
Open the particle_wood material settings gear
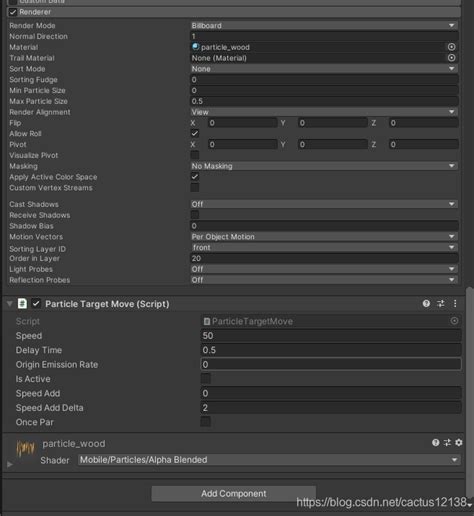[x=459, y=442]
